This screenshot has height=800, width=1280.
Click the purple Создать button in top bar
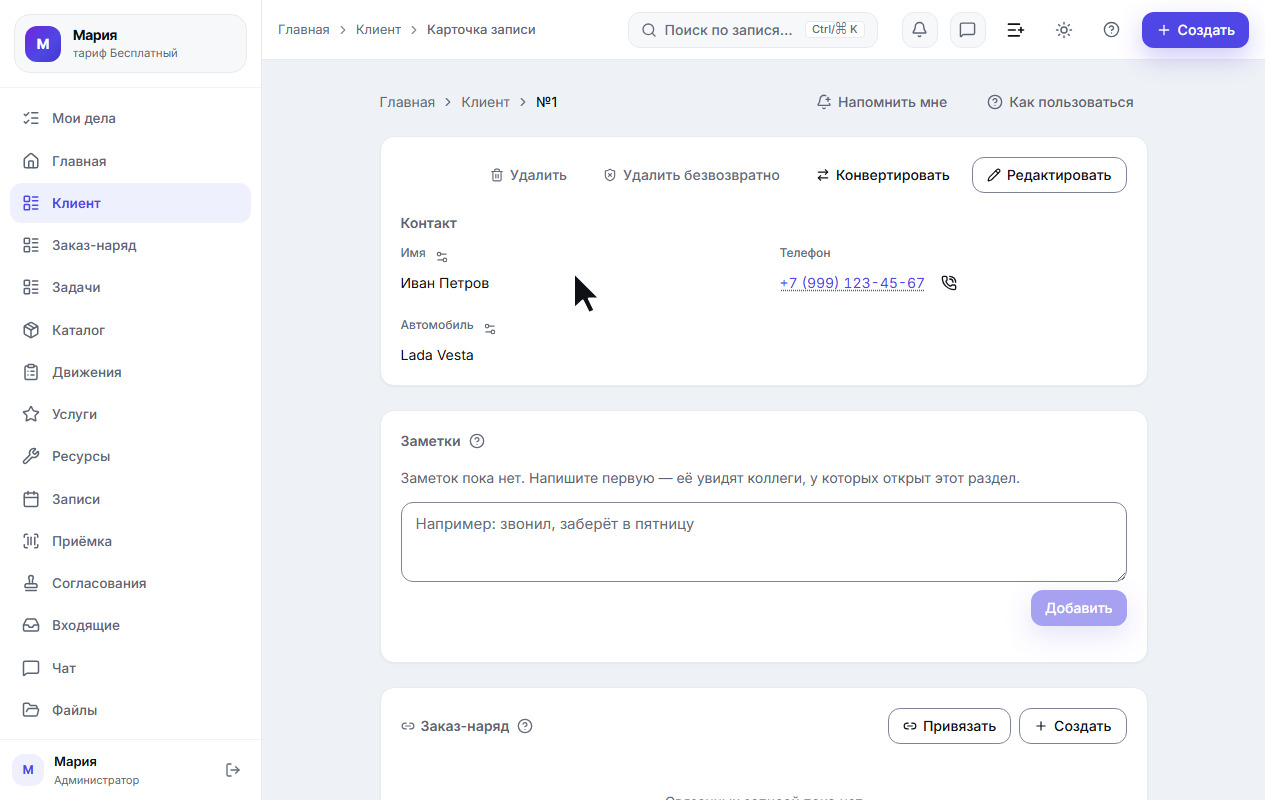(x=1195, y=30)
